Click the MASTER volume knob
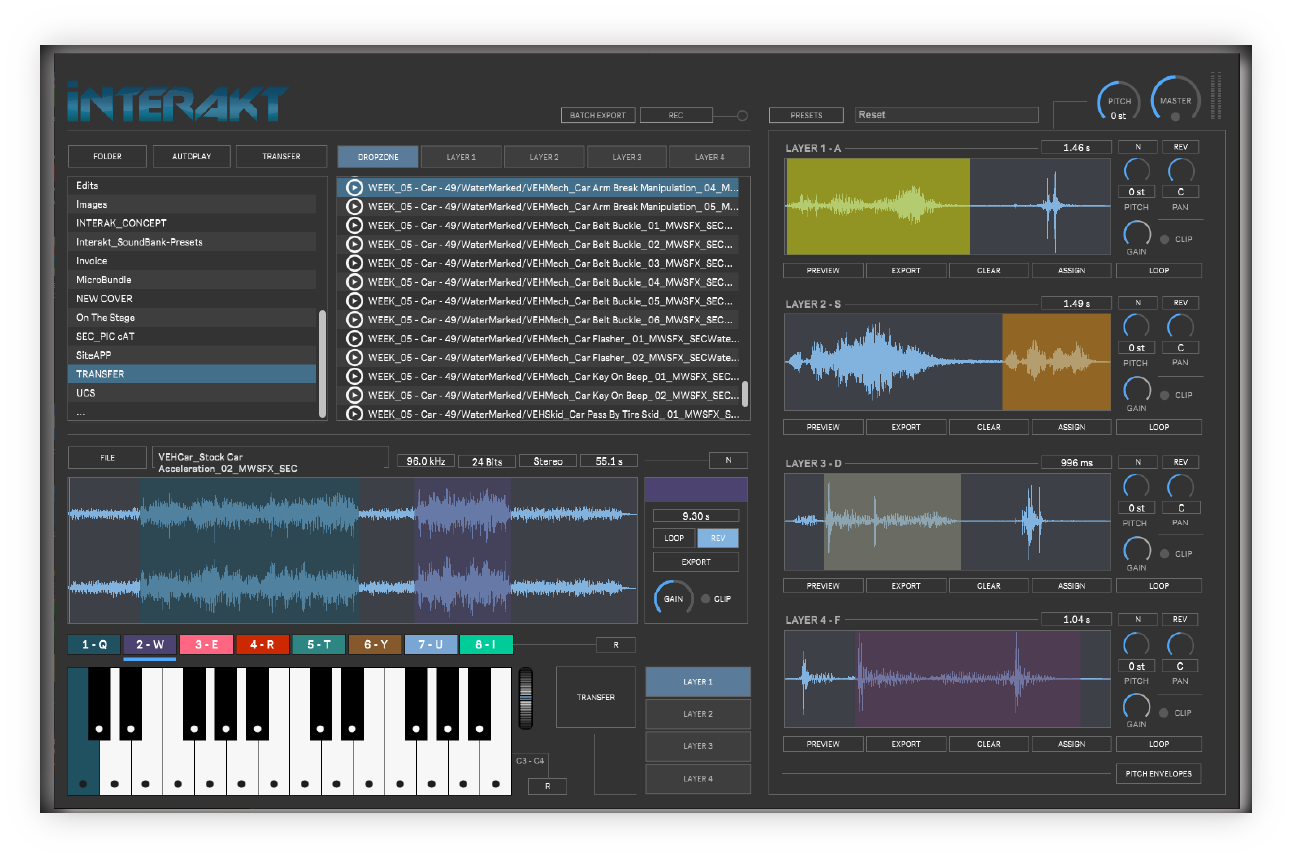 [1175, 100]
